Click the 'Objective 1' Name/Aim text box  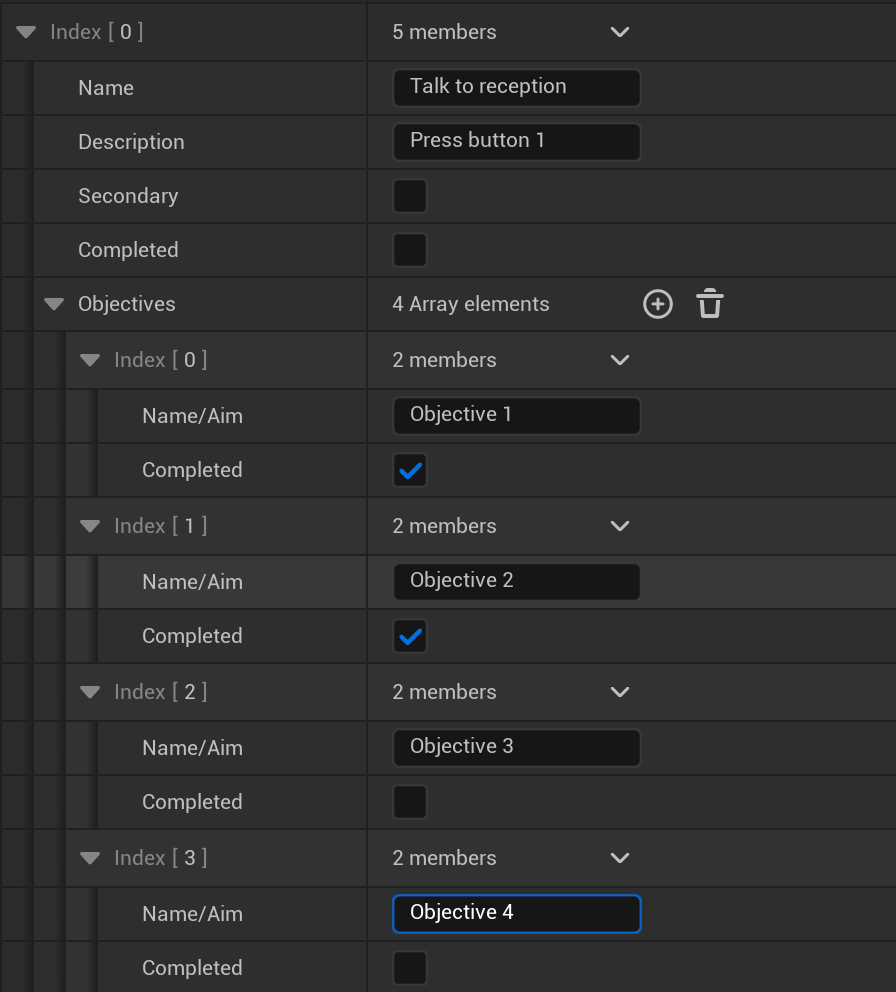[516, 415]
